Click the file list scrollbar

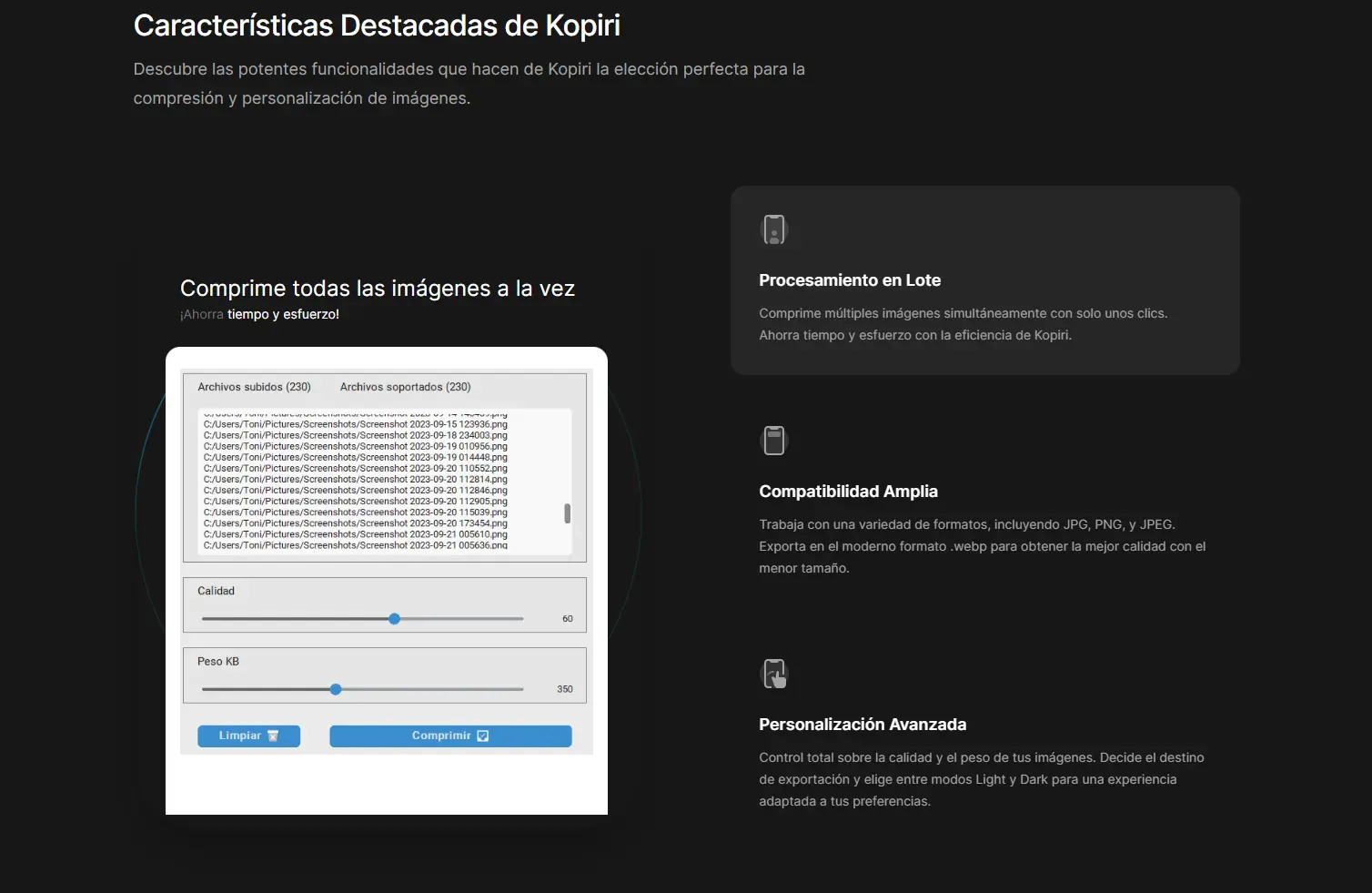(x=567, y=512)
